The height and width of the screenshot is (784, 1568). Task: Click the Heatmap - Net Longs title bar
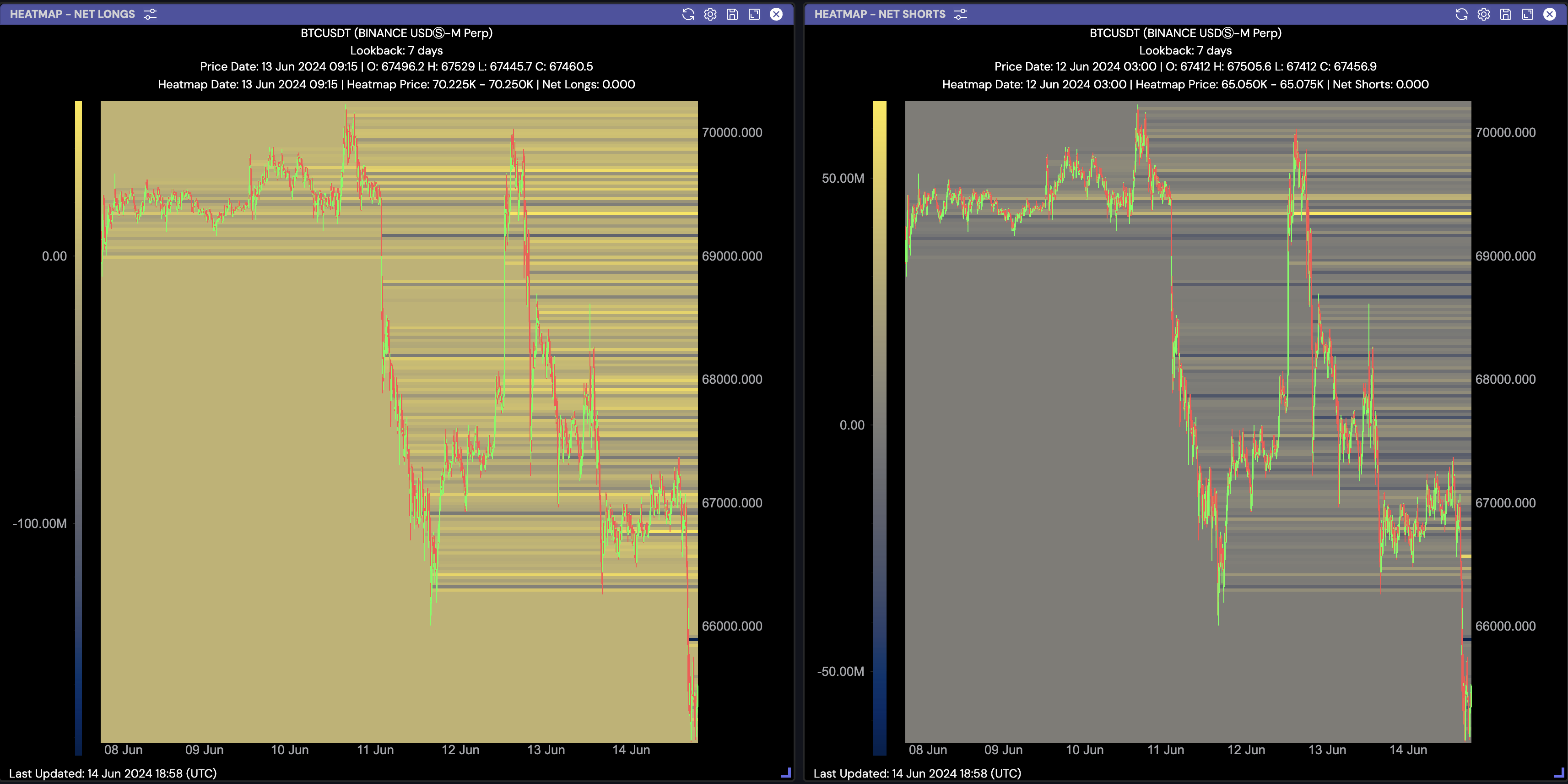(x=72, y=14)
